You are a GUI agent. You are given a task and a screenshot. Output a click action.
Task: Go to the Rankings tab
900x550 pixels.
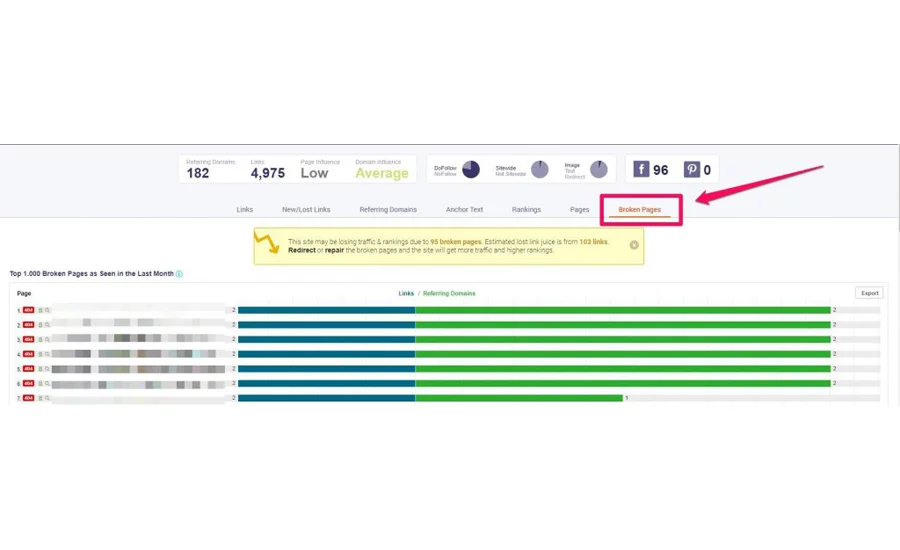coord(526,210)
